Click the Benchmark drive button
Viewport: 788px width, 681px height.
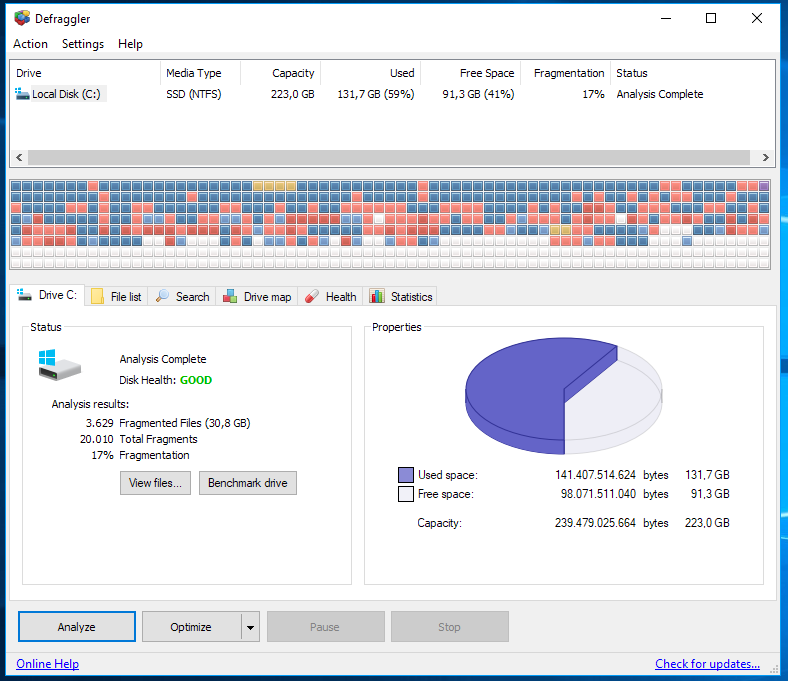coord(248,483)
